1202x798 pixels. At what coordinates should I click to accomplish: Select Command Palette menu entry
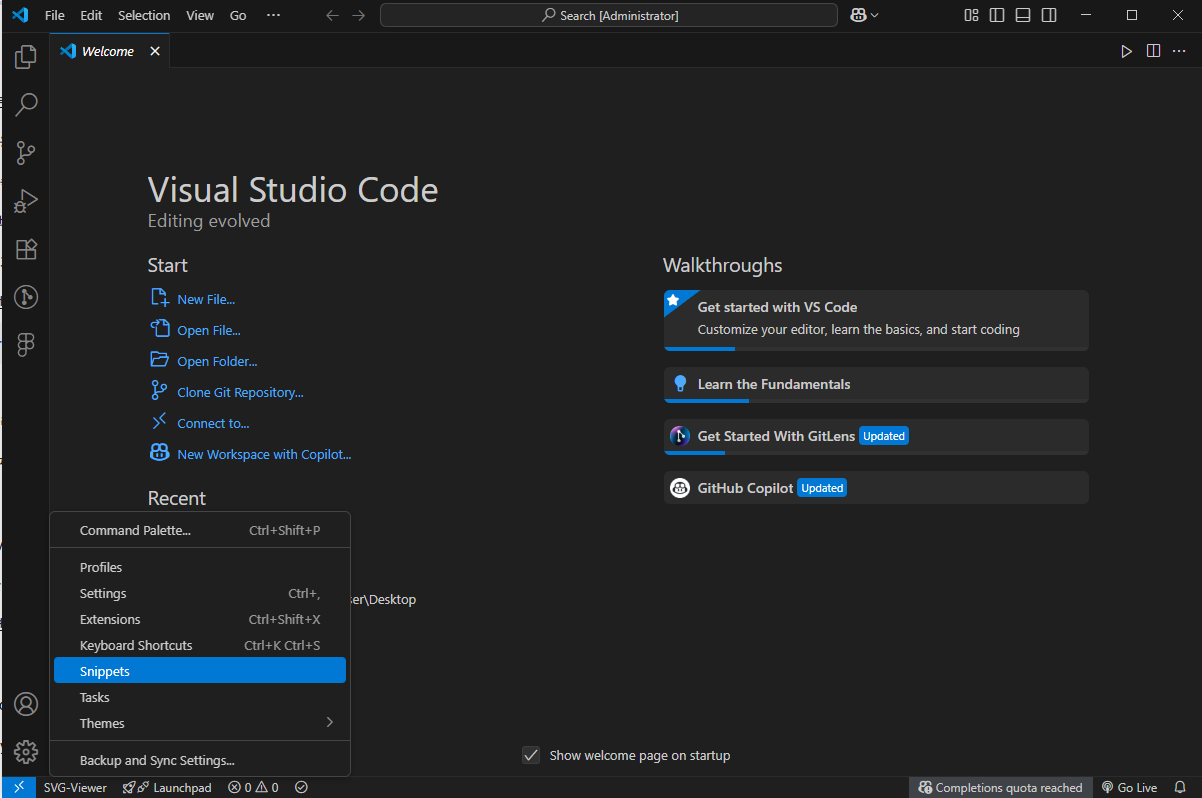200,530
